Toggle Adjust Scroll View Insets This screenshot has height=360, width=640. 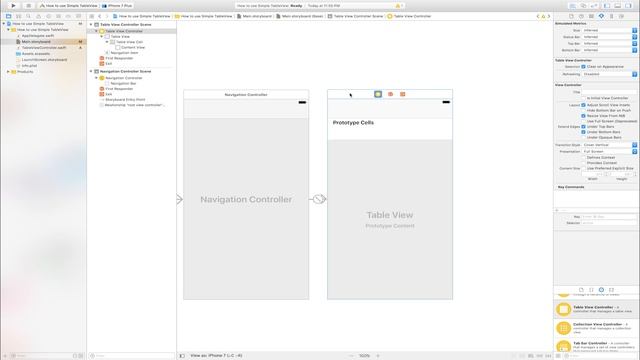(x=583, y=105)
